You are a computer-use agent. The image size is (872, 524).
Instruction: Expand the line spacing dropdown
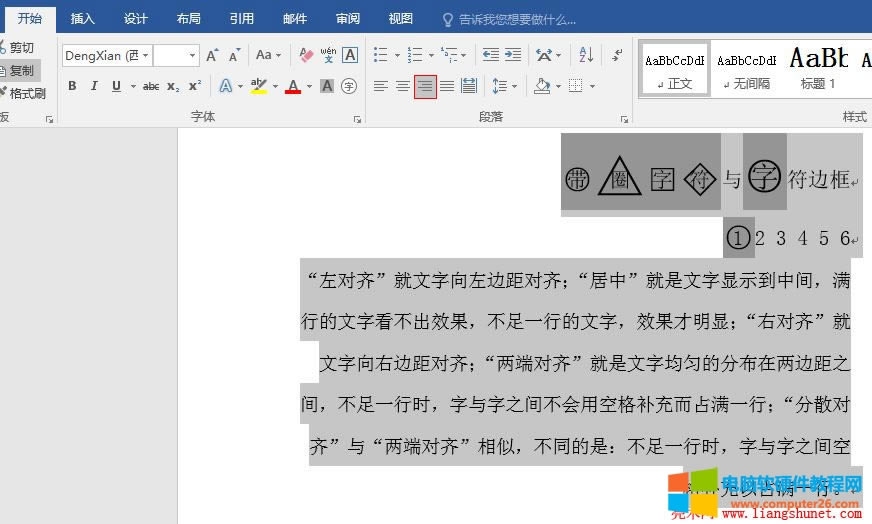515,87
